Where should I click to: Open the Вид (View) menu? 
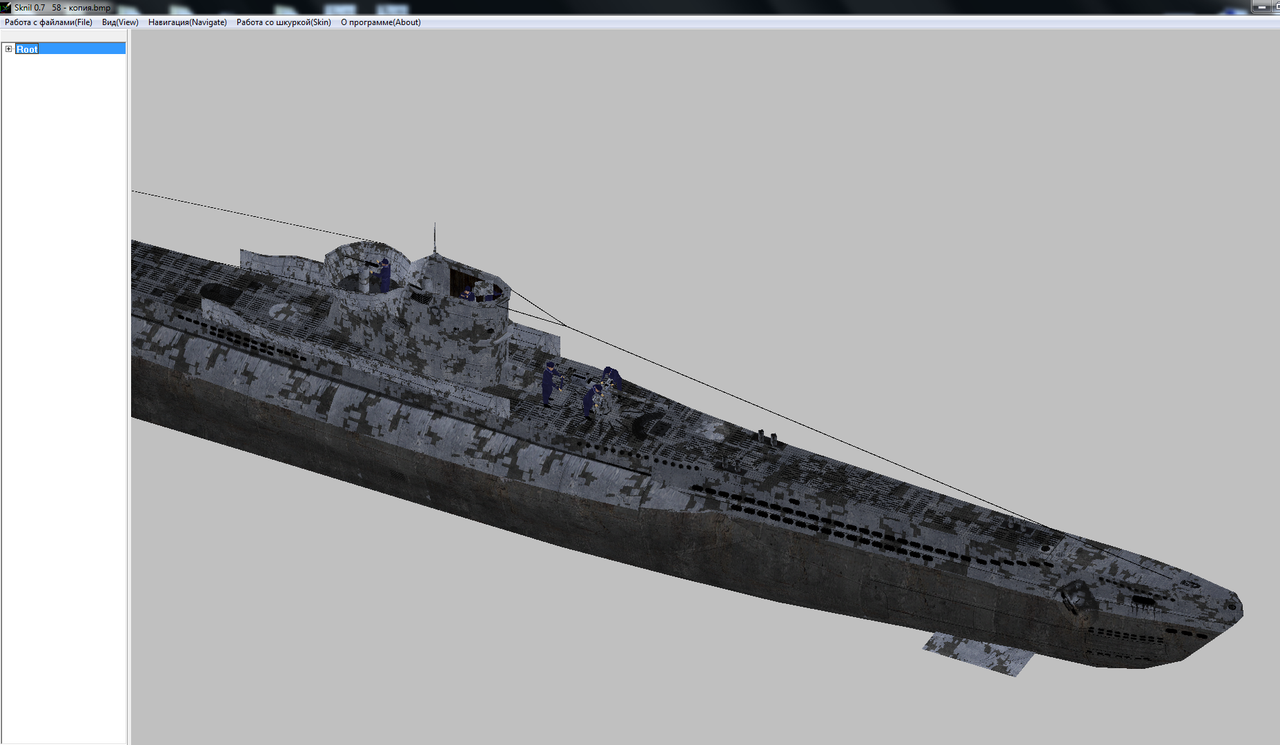(120, 22)
